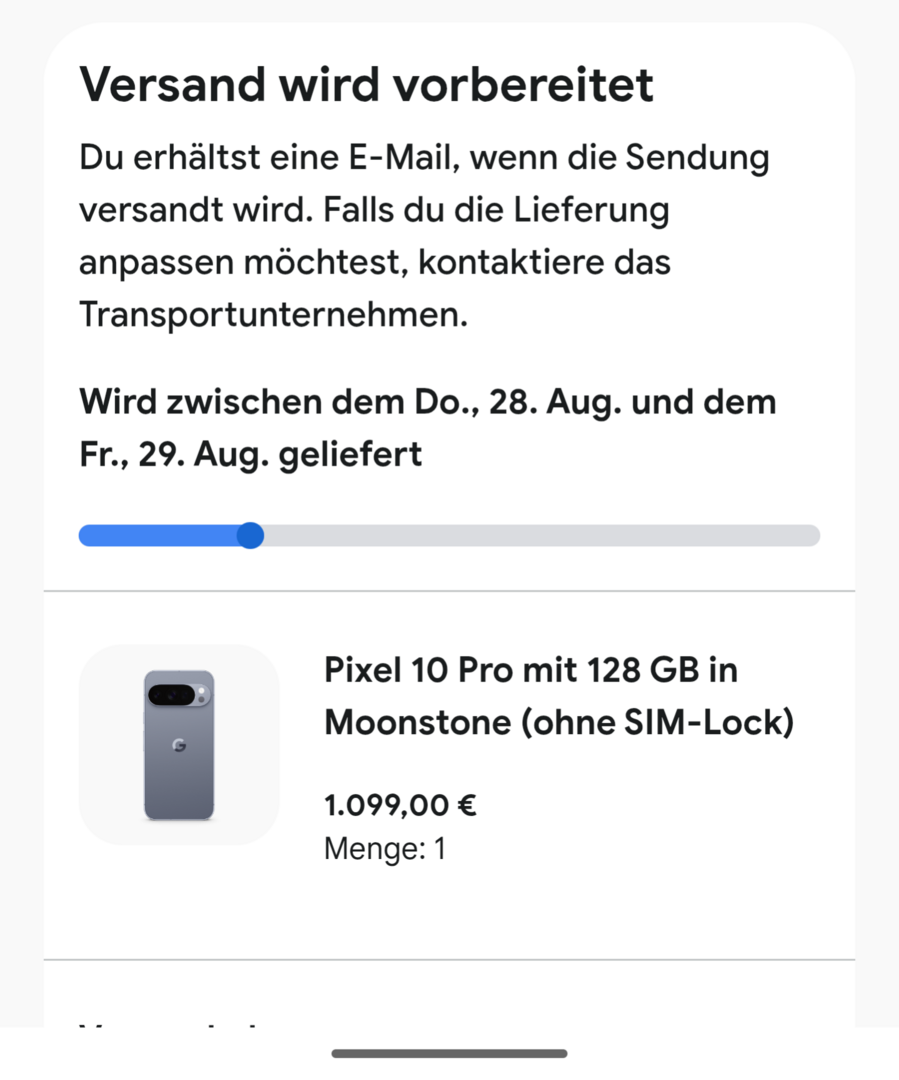Tap the home gesture bar at the bottom
899x1080 pixels.
[x=449, y=1053]
